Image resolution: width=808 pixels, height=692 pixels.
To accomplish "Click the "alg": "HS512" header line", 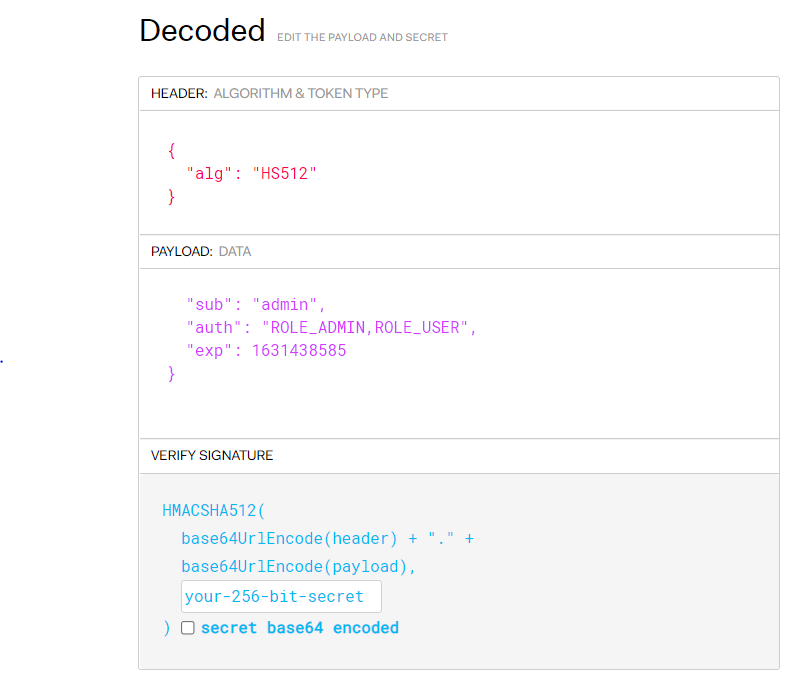I will click(251, 174).
